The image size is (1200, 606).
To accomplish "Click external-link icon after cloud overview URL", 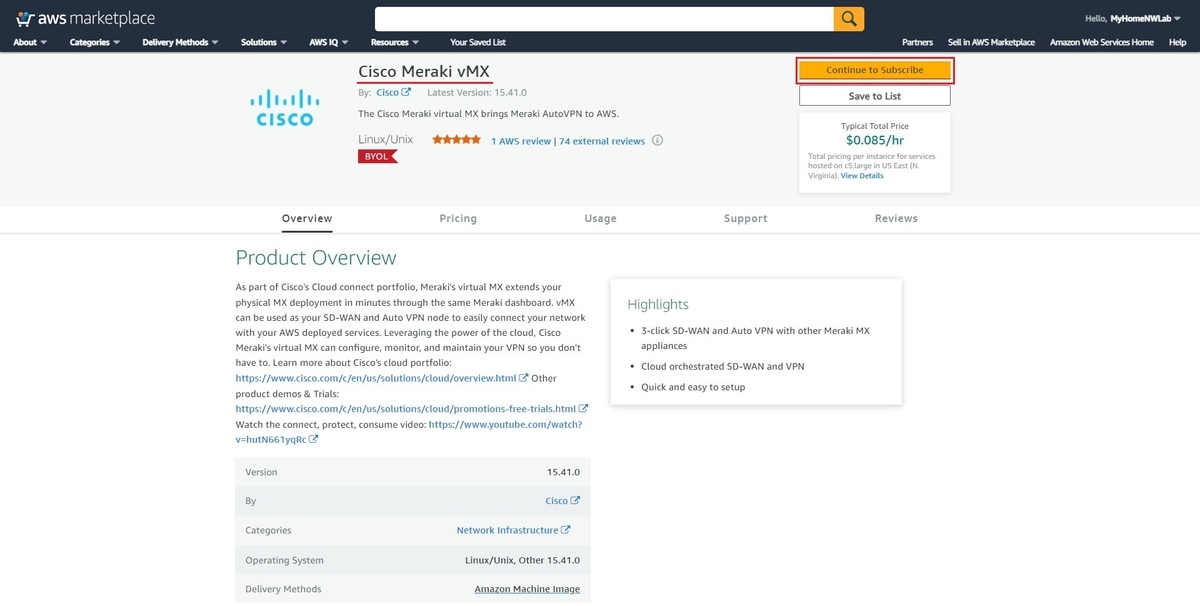I will click(524, 378).
